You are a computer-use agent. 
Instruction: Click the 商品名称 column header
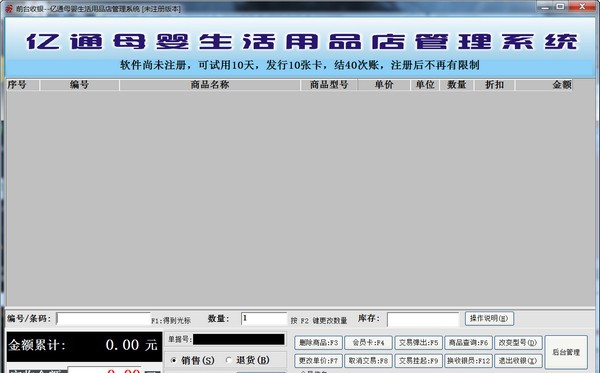pos(210,85)
